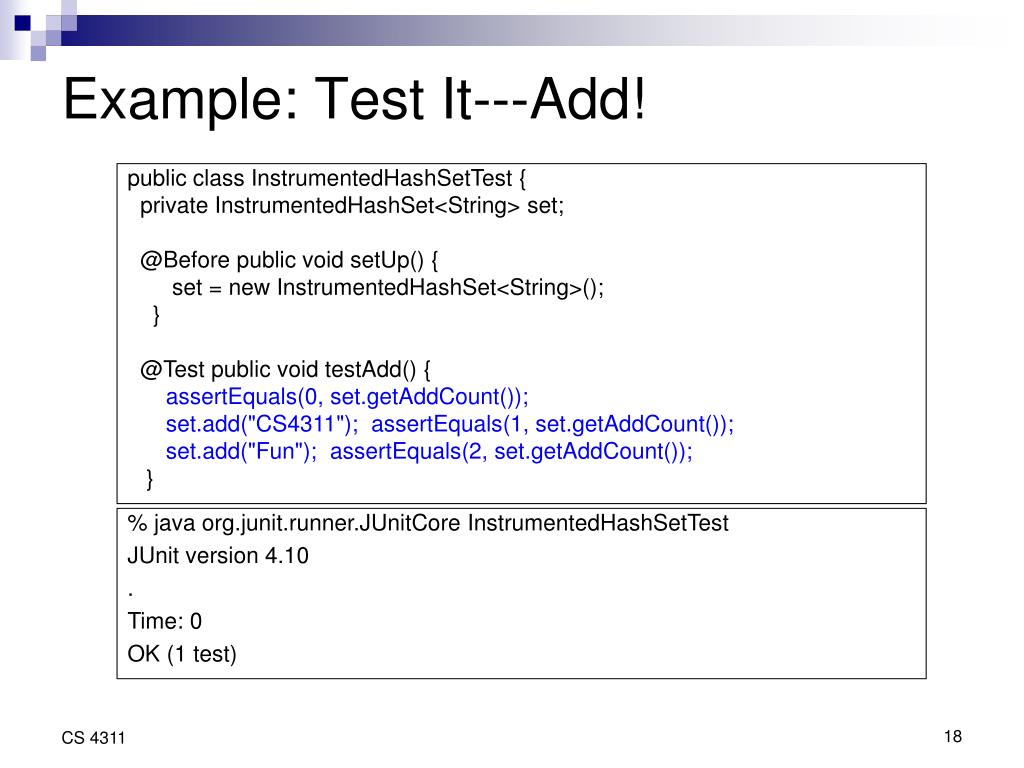
Task: Click the 'private InstrumentedHashSet<String> set;' line
Action: pos(352,206)
